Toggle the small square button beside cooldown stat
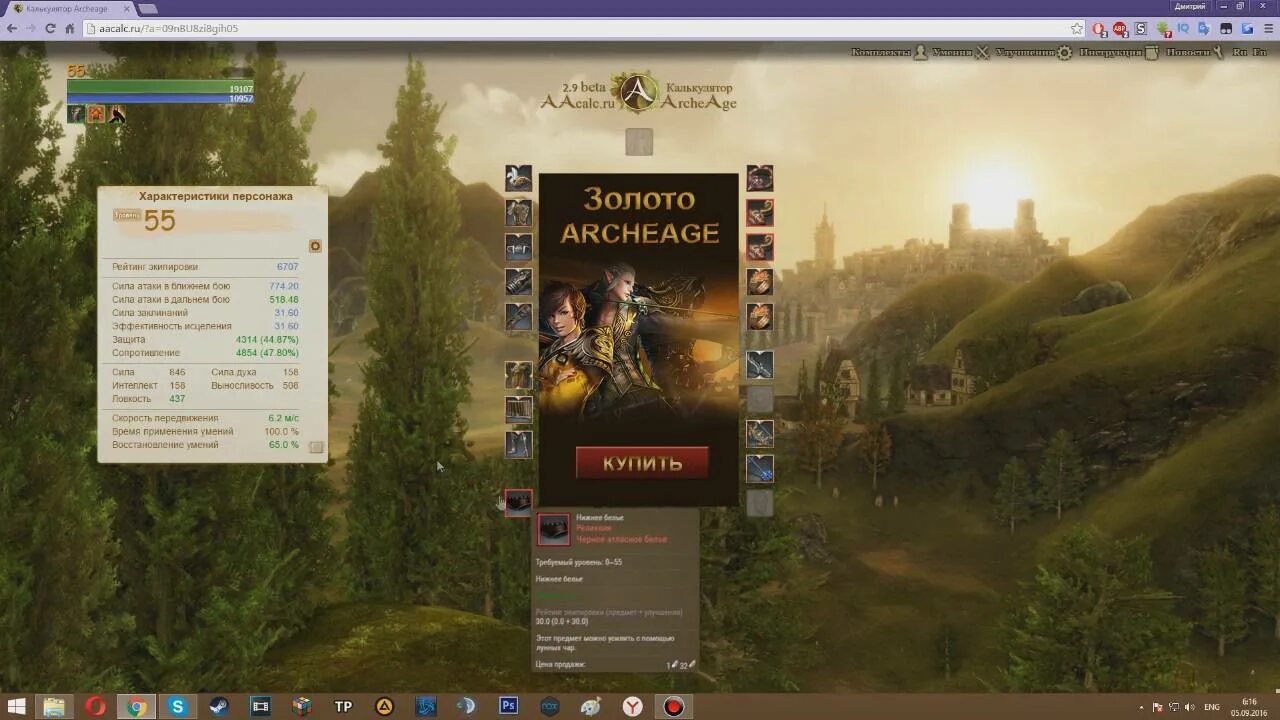This screenshot has width=1280, height=720. (x=316, y=447)
